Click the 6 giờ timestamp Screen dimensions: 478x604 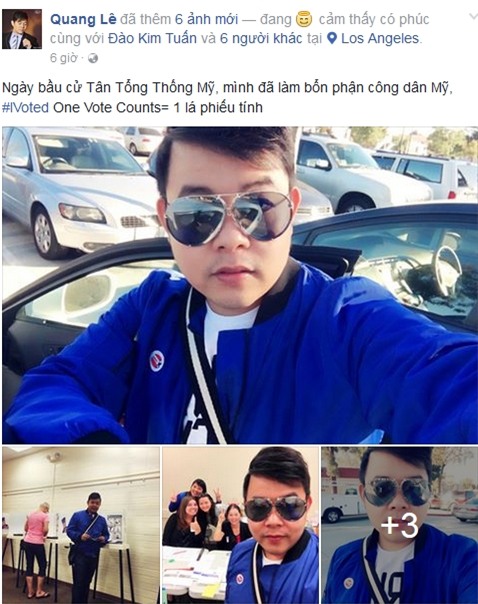[x=64, y=58]
